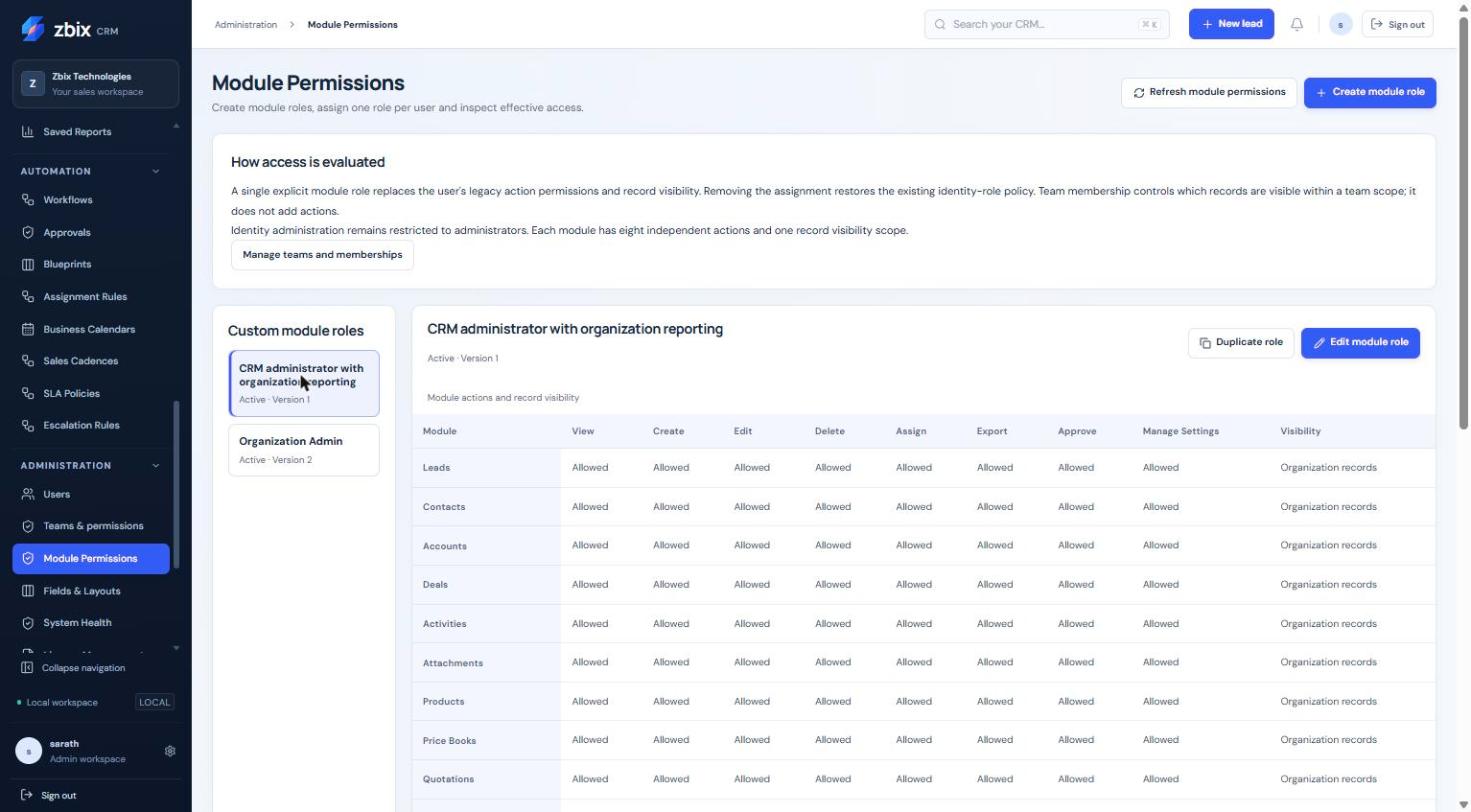Image resolution: width=1471 pixels, height=812 pixels.
Task: Open Fields & Layouts in the sidebar
Action: [x=90, y=591]
